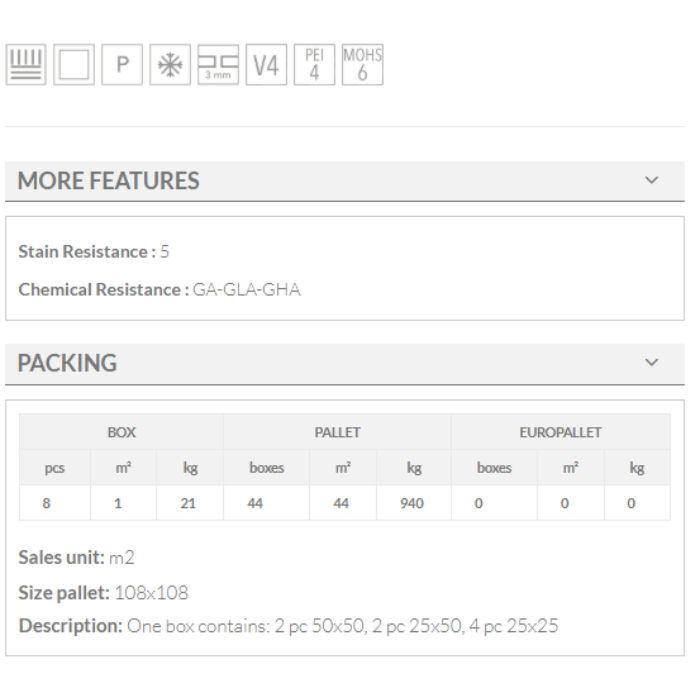Click the PACKING section header title

67,363
